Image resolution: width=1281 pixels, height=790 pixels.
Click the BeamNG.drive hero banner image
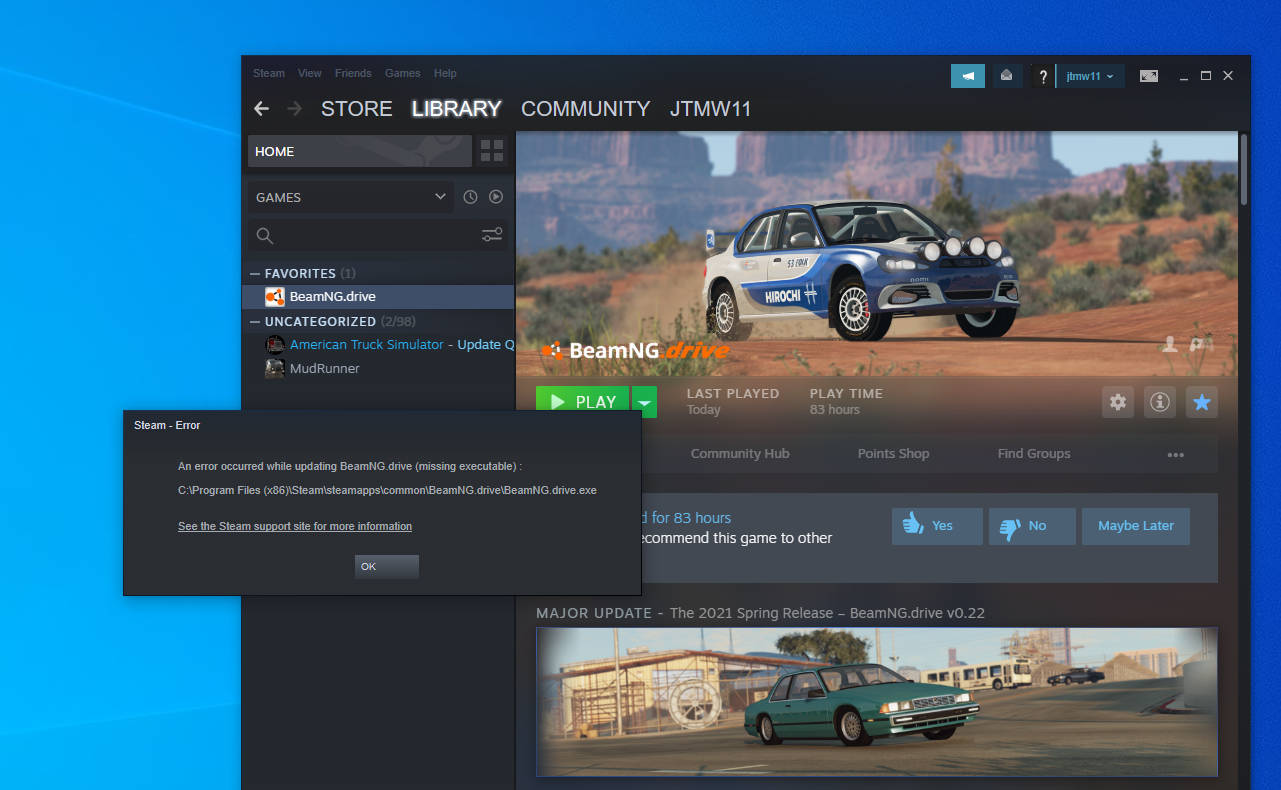pyautogui.click(x=877, y=254)
